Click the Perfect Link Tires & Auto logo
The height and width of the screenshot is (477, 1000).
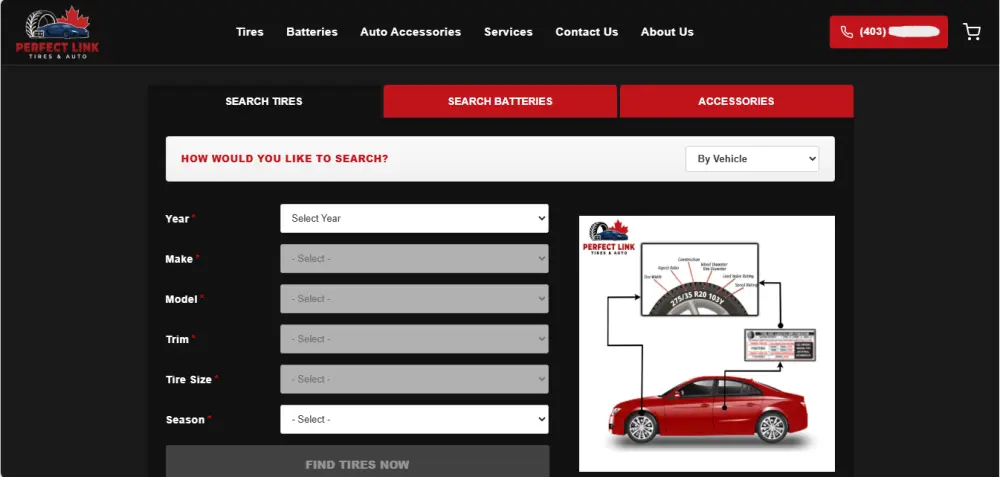(57, 33)
